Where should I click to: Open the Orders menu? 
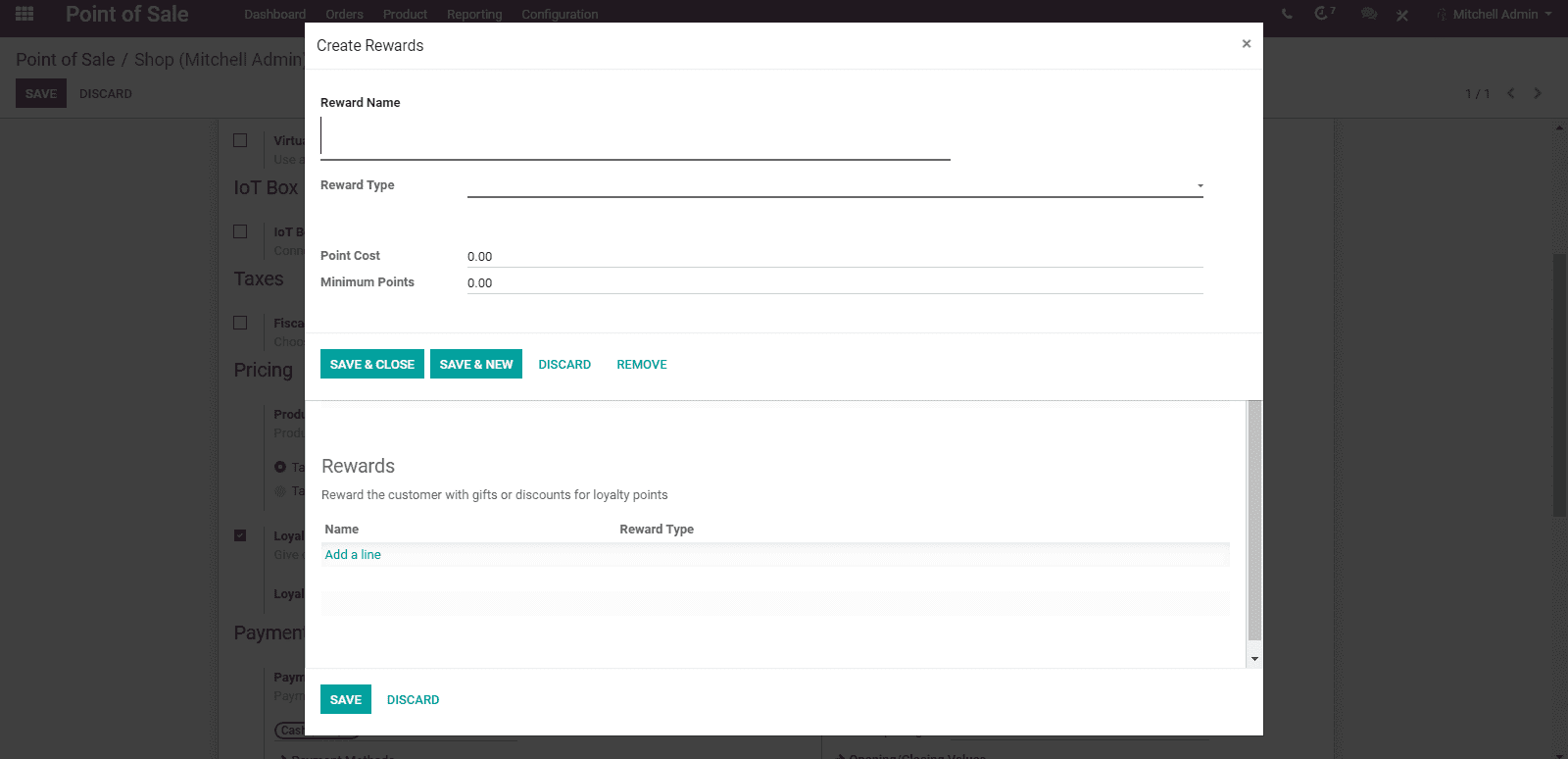tap(344, 14)
